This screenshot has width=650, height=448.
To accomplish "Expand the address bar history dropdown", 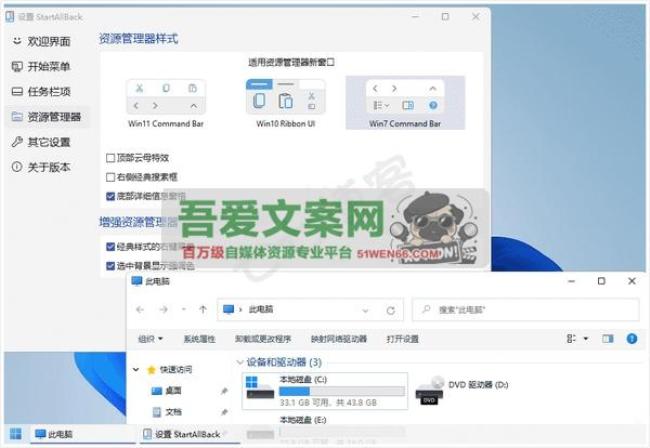I will (x=365, y=310).
